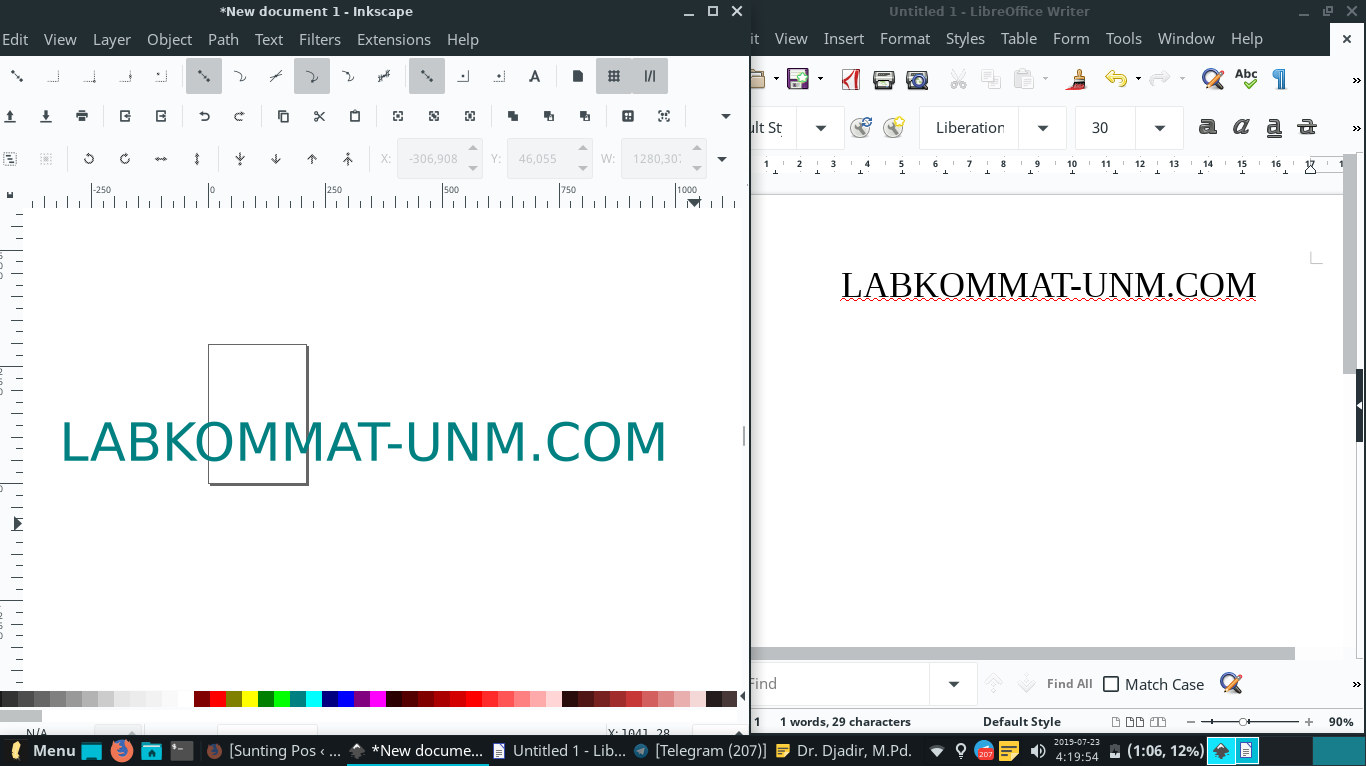Screen dimensions: 1366x766
Task: Open the font size 30 dropdown
Action: pyautogui.click(x=1160, y=128)
